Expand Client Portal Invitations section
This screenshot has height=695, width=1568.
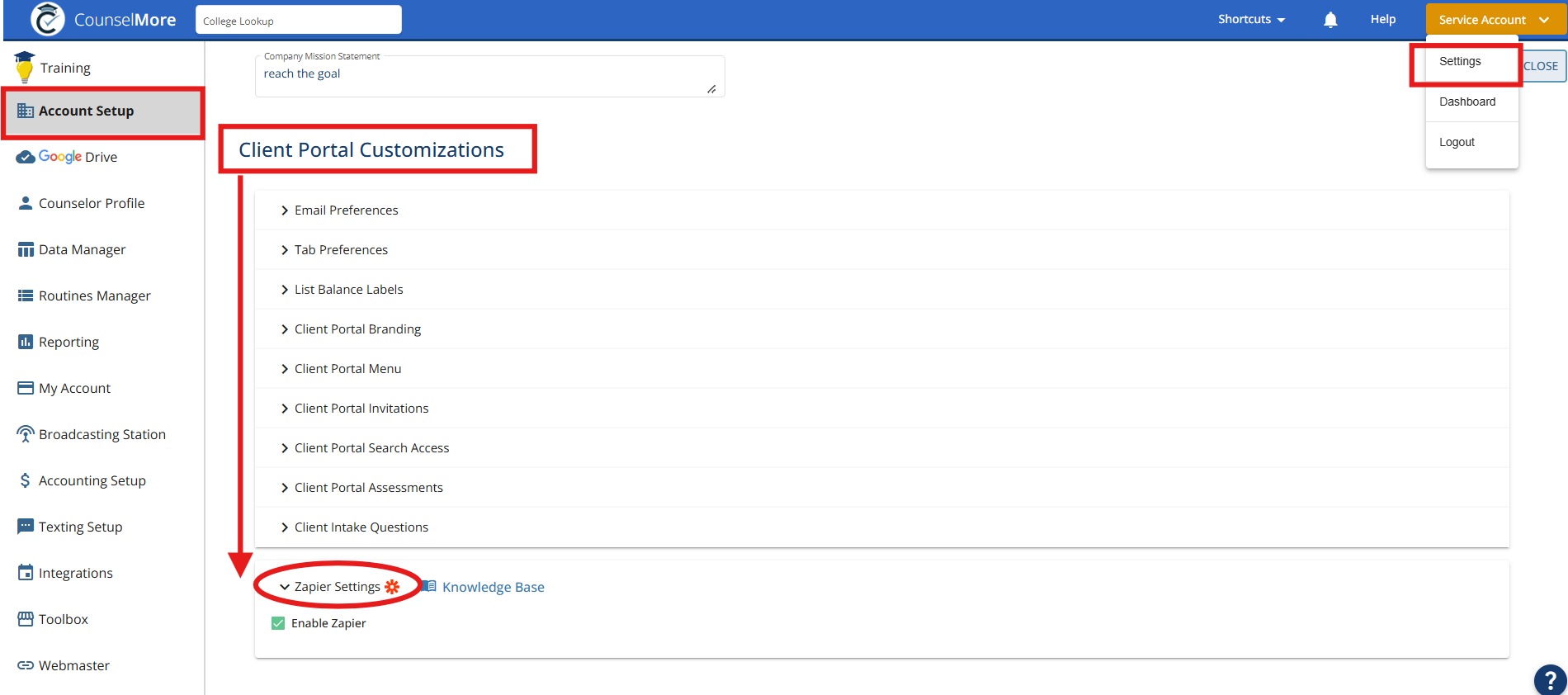click(882, 409)
